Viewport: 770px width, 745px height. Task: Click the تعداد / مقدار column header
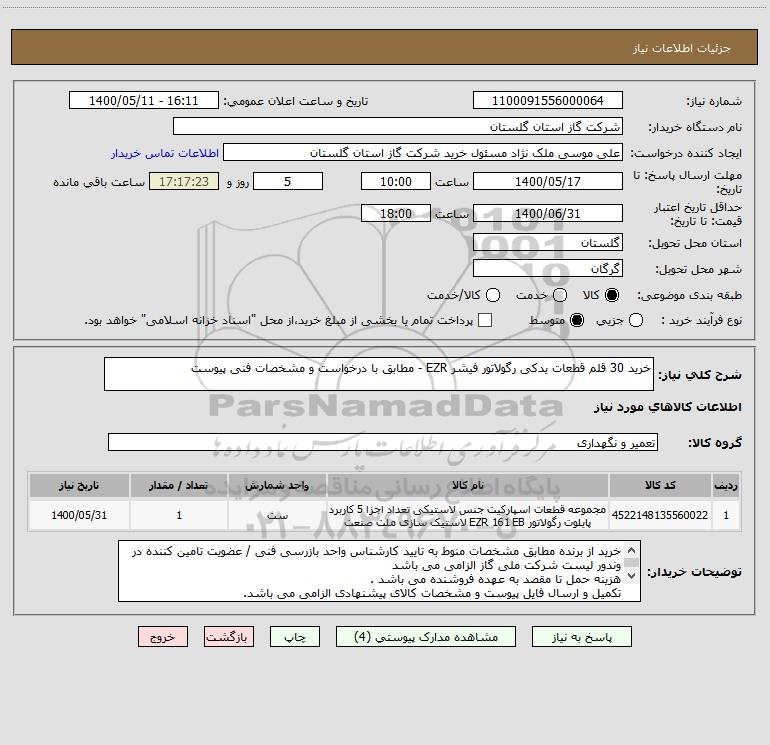(x=179, y=486)
